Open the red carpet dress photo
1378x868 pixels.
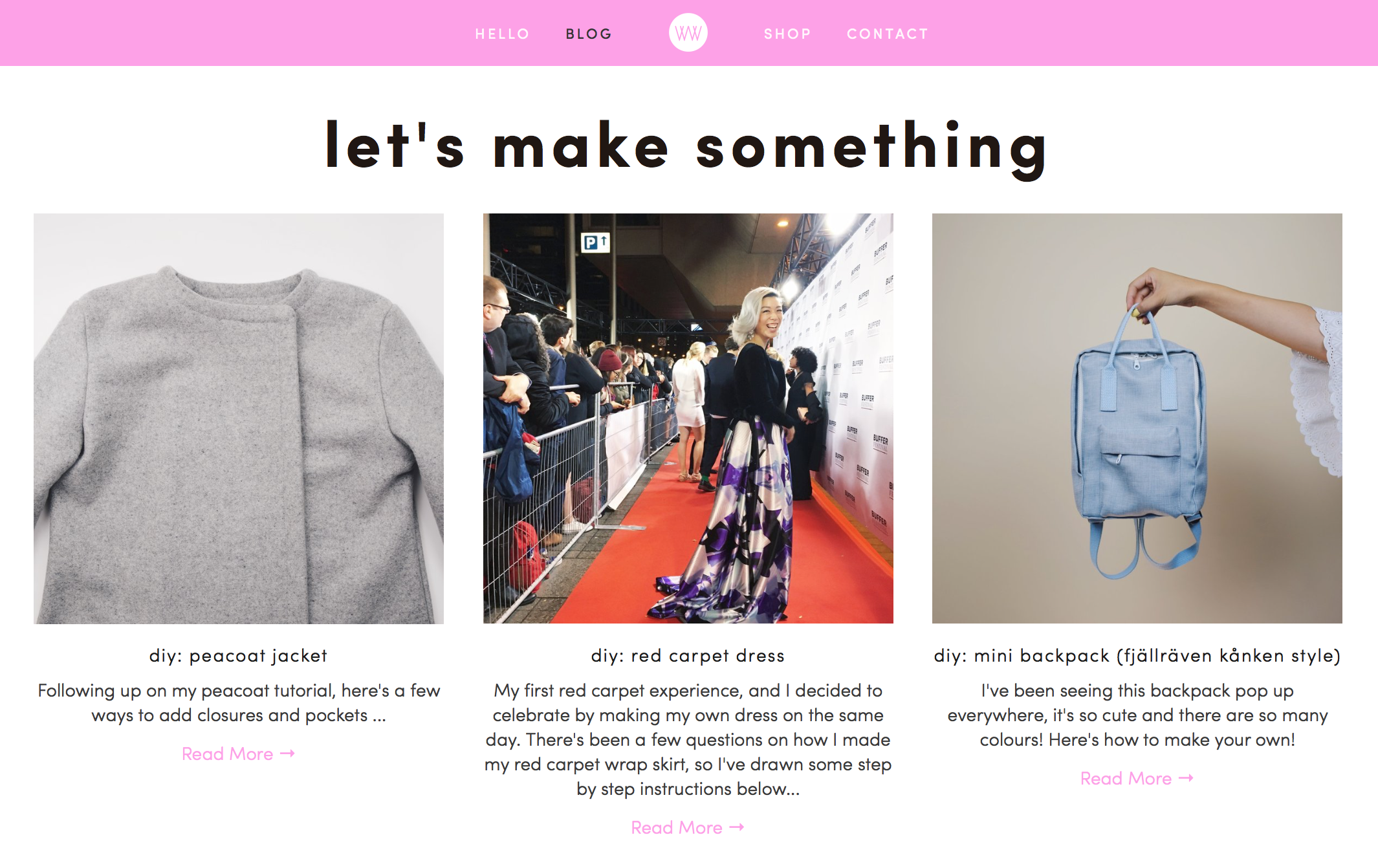(688, 418)
